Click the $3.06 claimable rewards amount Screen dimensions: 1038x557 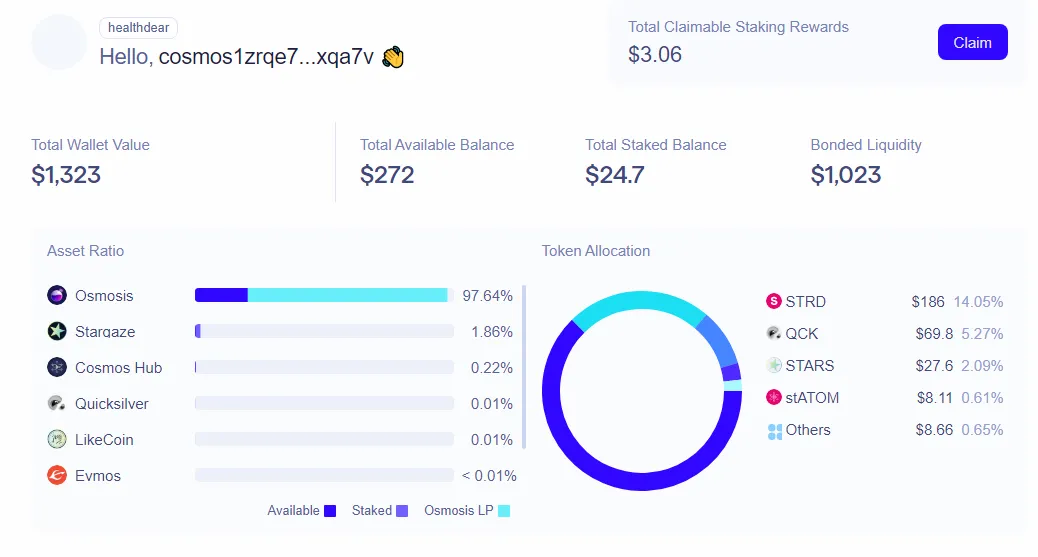click(655, 54)
